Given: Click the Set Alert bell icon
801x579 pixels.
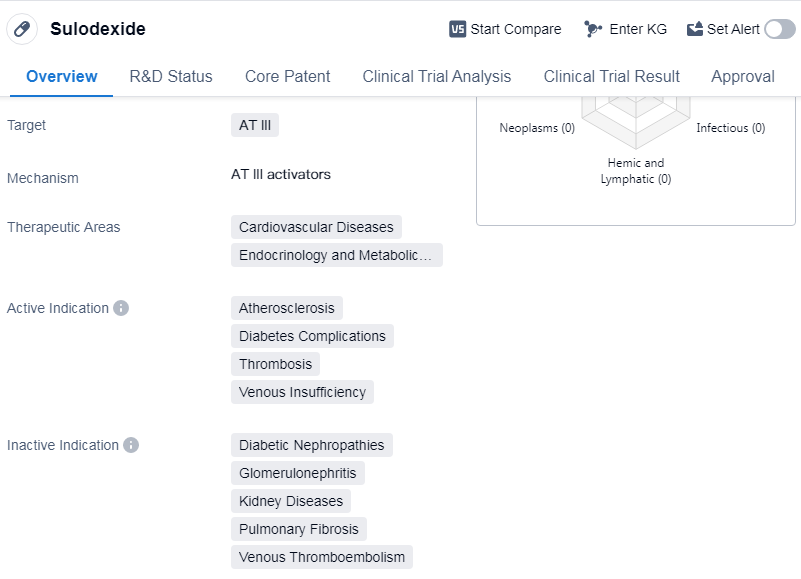Looking at the screenshot, I should pos(695,29).
